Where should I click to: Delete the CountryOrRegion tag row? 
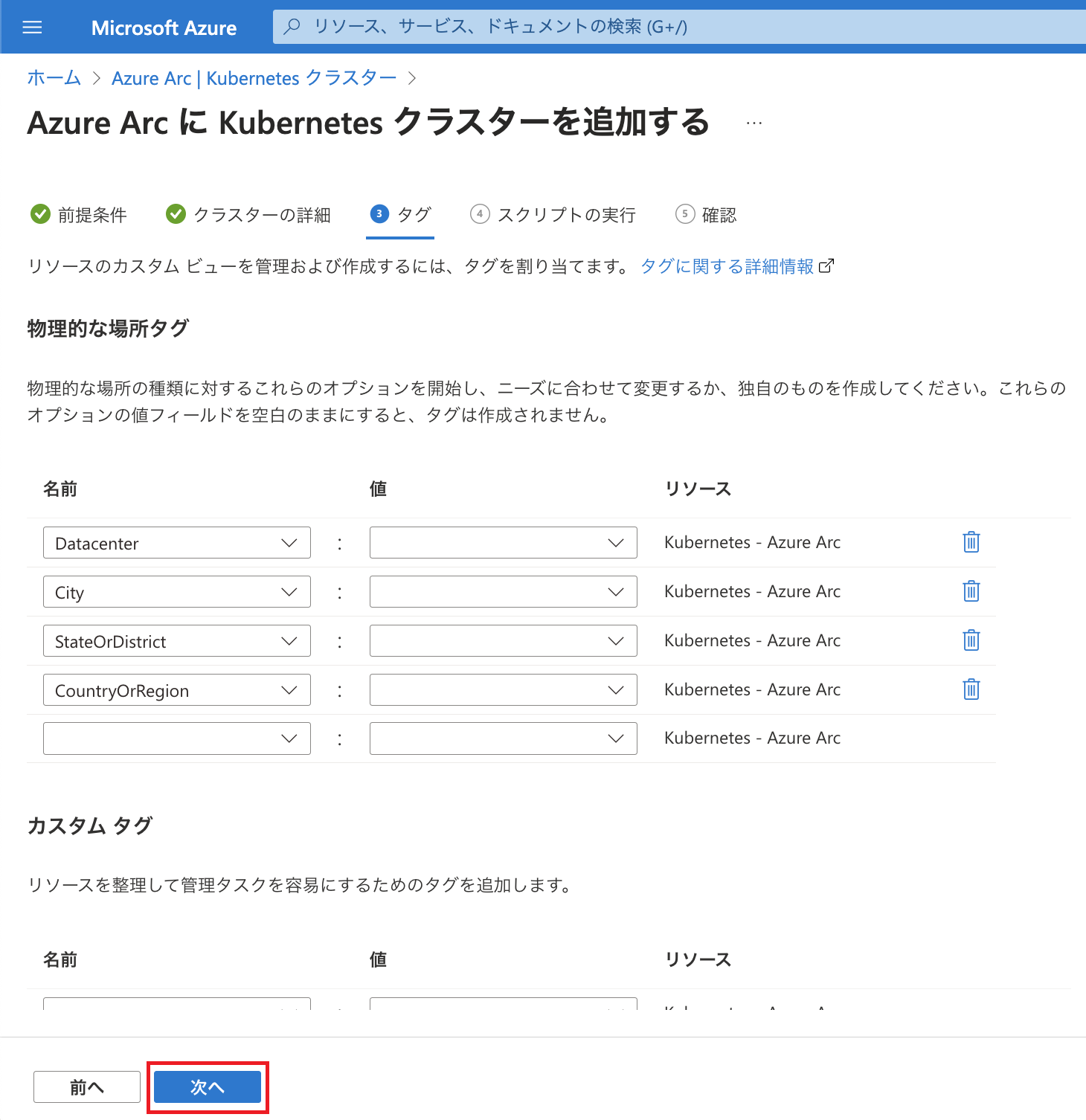pos(971,689)
